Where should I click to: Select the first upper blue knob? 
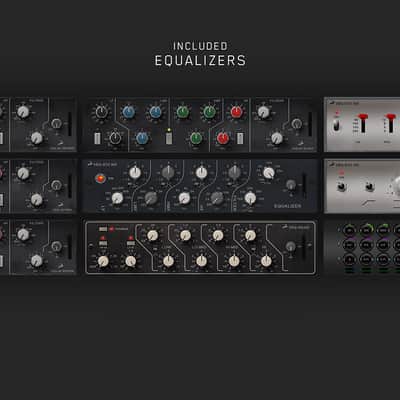pos(129,112)
